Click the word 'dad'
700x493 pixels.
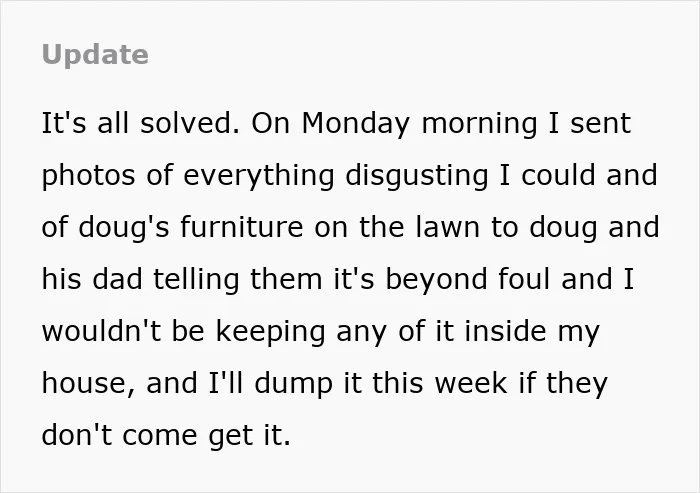(117, 279)
